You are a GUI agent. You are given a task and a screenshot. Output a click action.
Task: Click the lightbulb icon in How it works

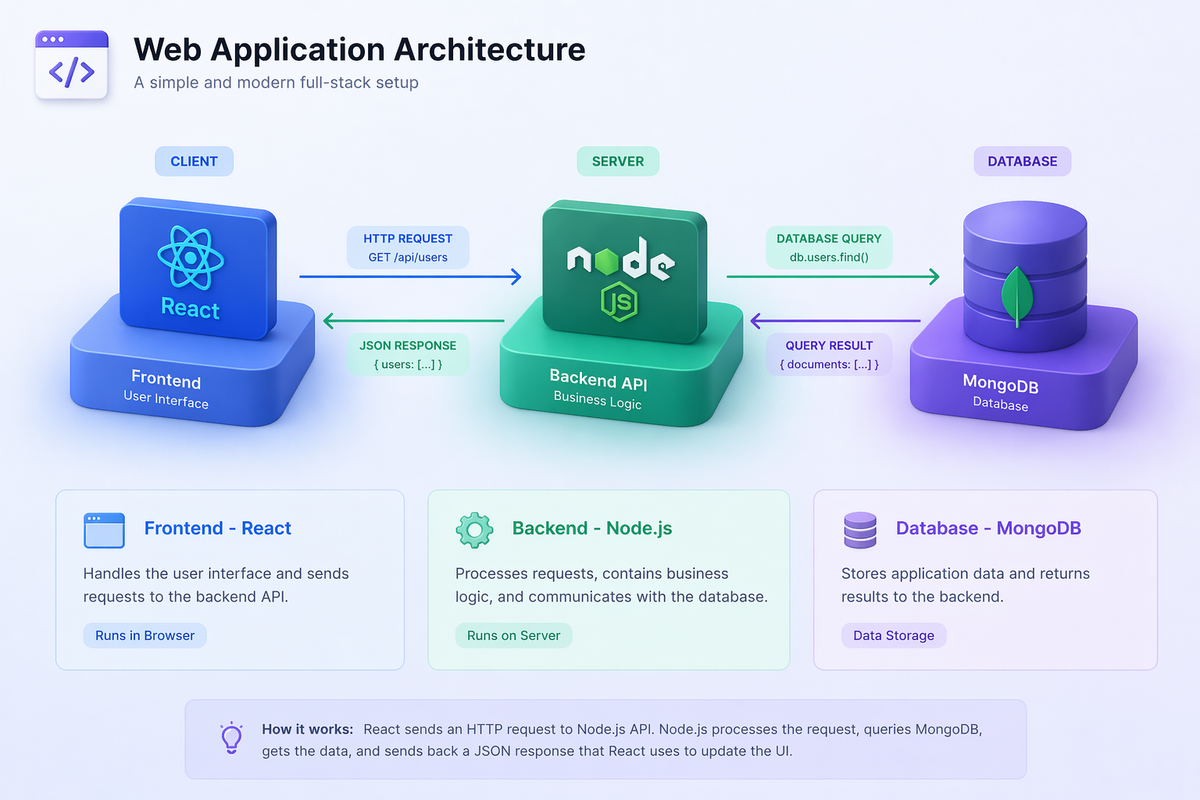point(232,738)
